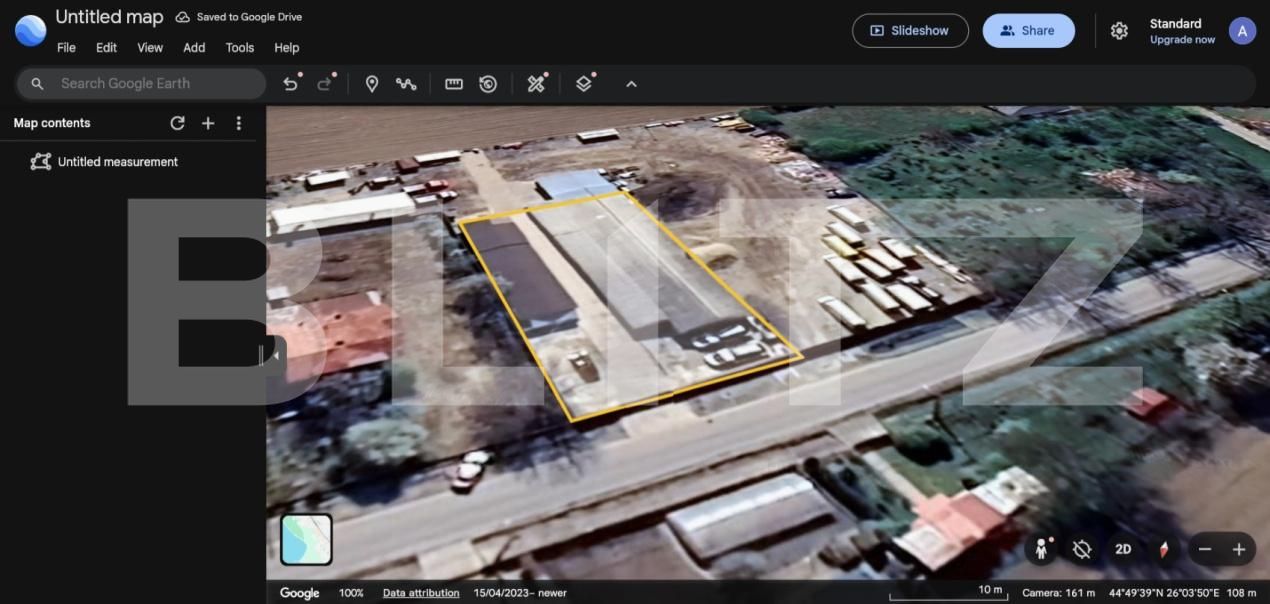
Task: Click the Share button
Action: (1028, 31)
